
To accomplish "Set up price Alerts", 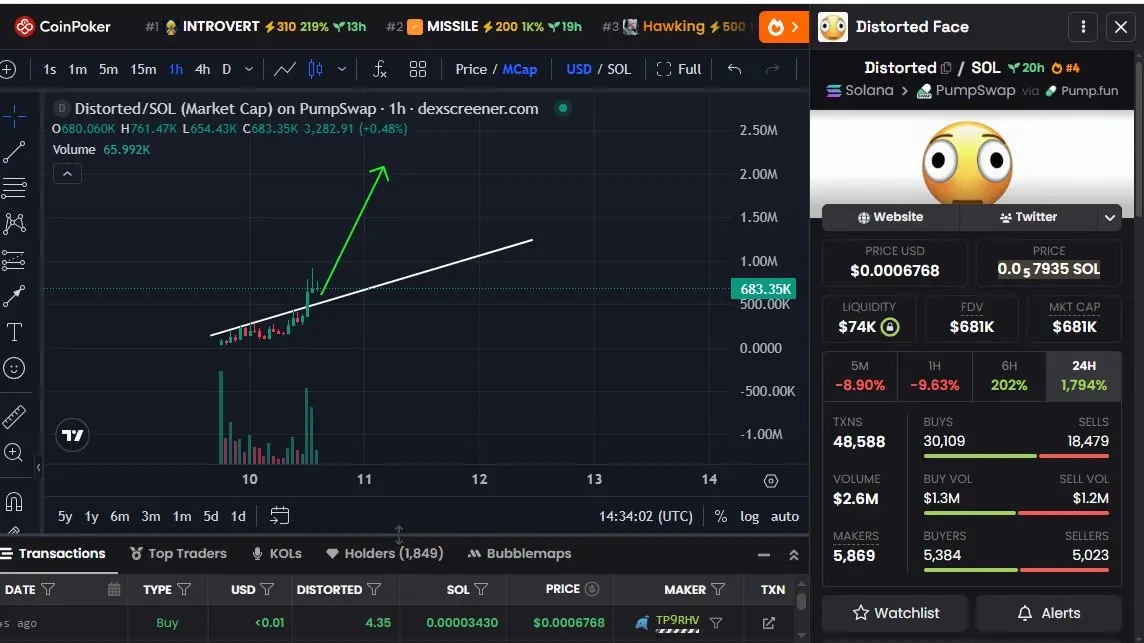I will click(x=1048, y=613).
